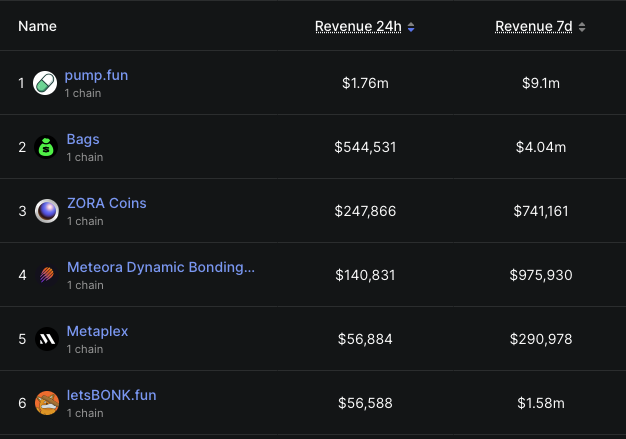
Task: Open the Metaplex protocol link
Action: click(97, 331)
